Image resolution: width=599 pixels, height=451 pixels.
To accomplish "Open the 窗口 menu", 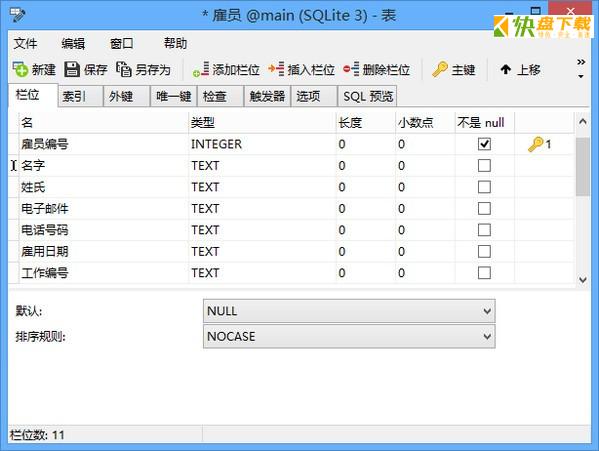I will coord(121,43).
